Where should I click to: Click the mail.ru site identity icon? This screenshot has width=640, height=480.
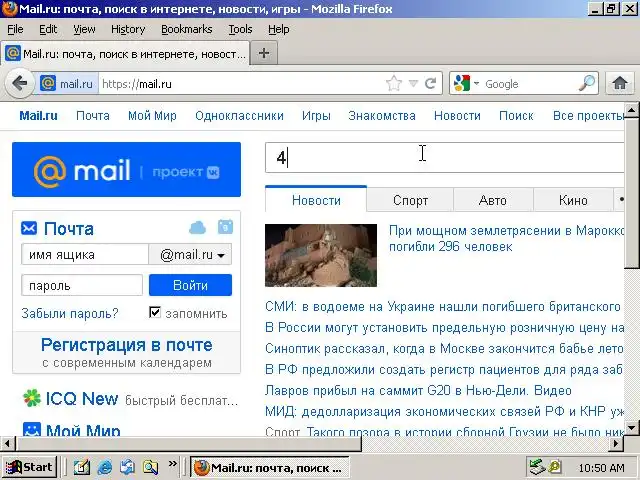[48, 84]
